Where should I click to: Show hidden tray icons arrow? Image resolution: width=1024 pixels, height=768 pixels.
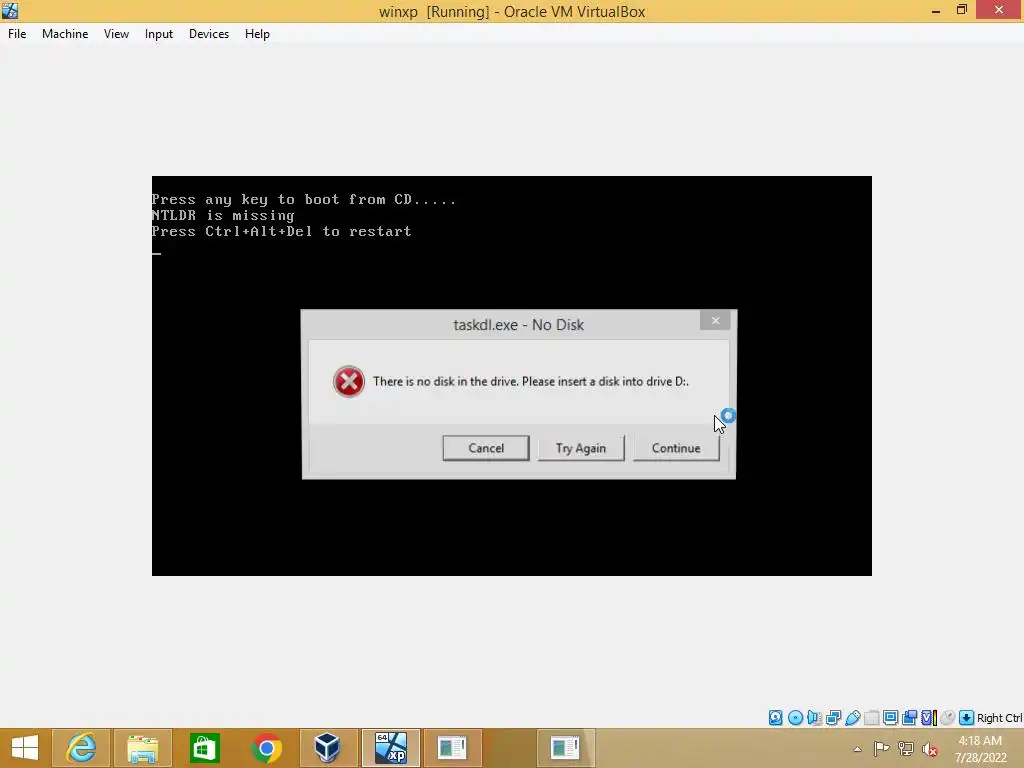tap(857, 749)
